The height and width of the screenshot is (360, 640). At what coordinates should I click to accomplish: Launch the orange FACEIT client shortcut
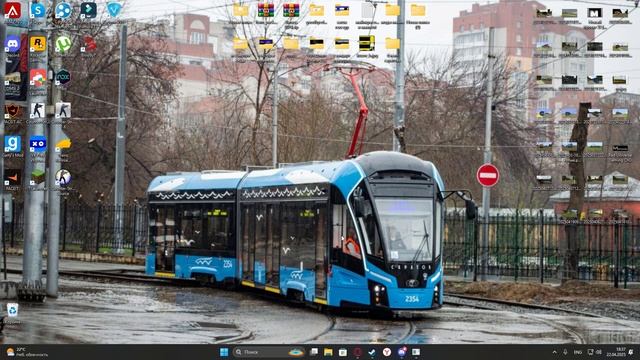(13, 178)
